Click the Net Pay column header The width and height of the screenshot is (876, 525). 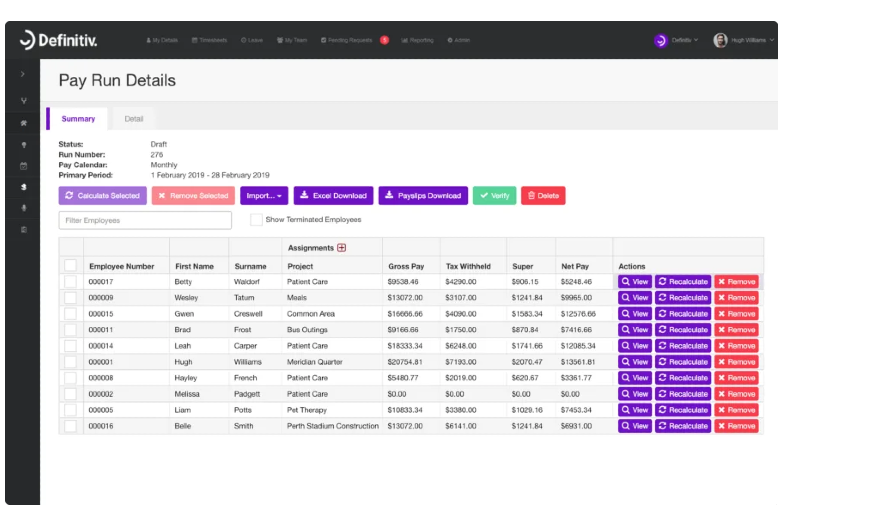(575, 266)
